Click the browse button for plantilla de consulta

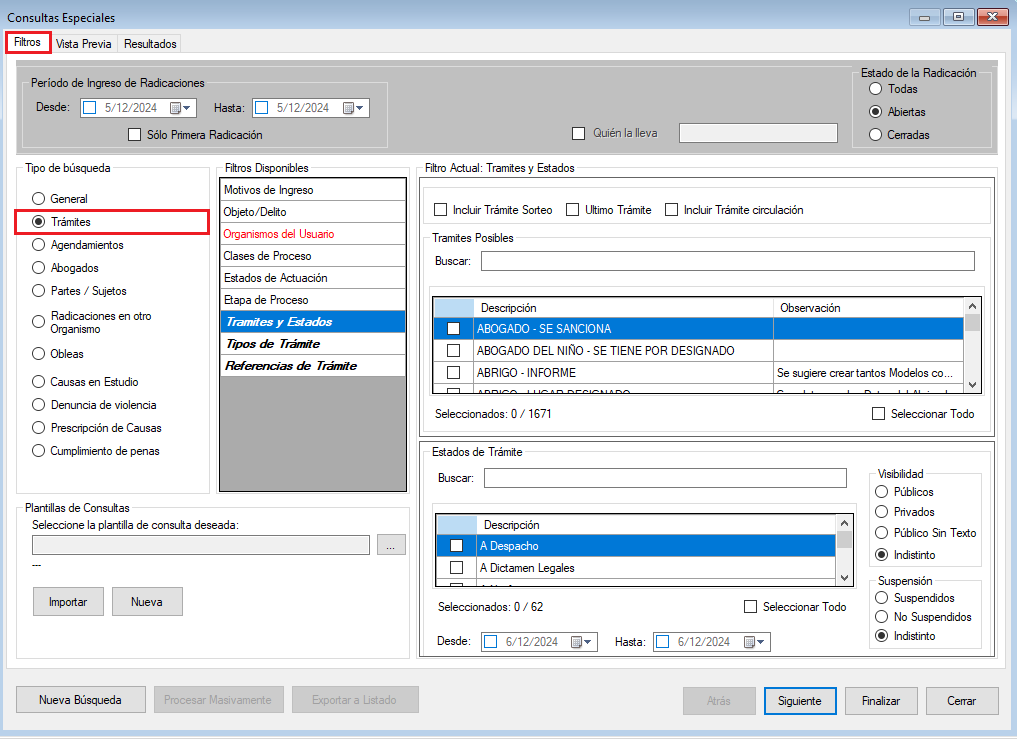(391, 545)
